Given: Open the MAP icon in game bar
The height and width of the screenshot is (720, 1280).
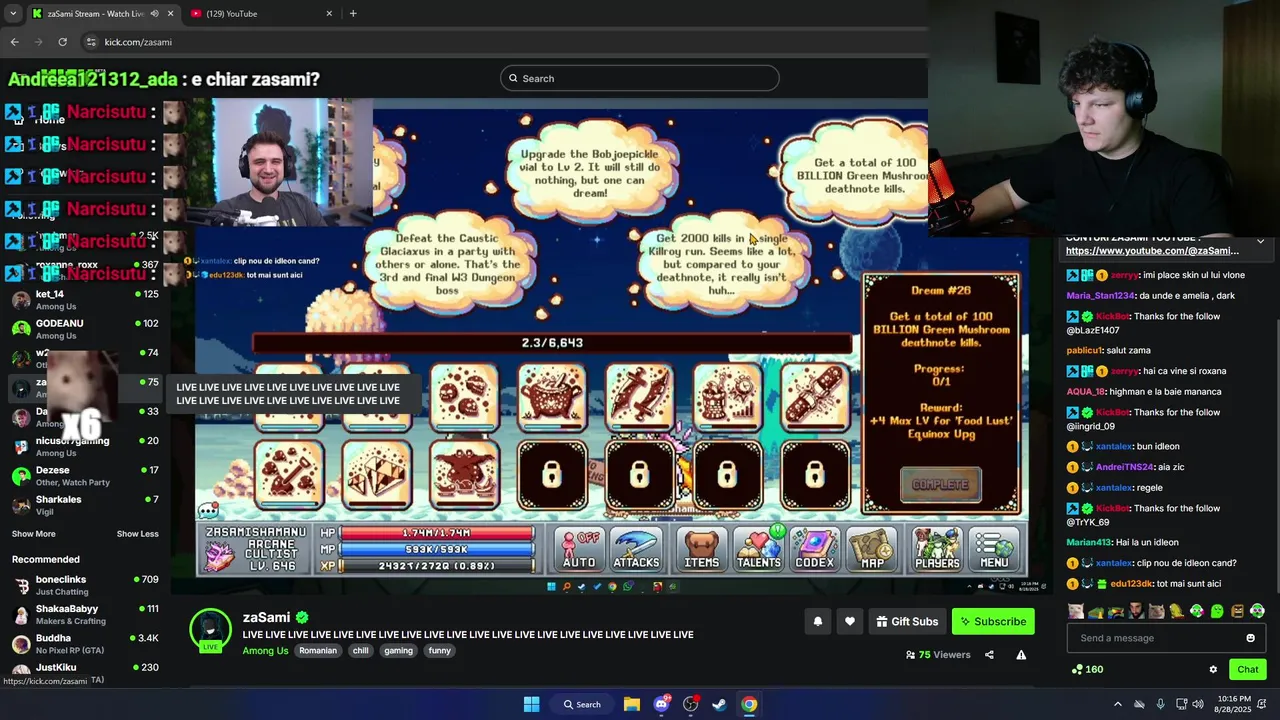Looking at the screenshot, I should point(872,549).
